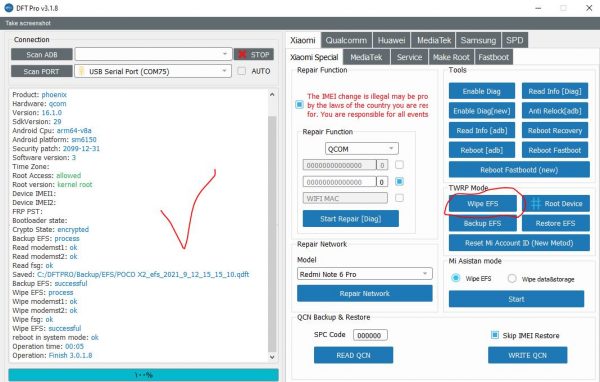Open the Fastboot sub-tab
600x382 pixels.
(494, 57)
